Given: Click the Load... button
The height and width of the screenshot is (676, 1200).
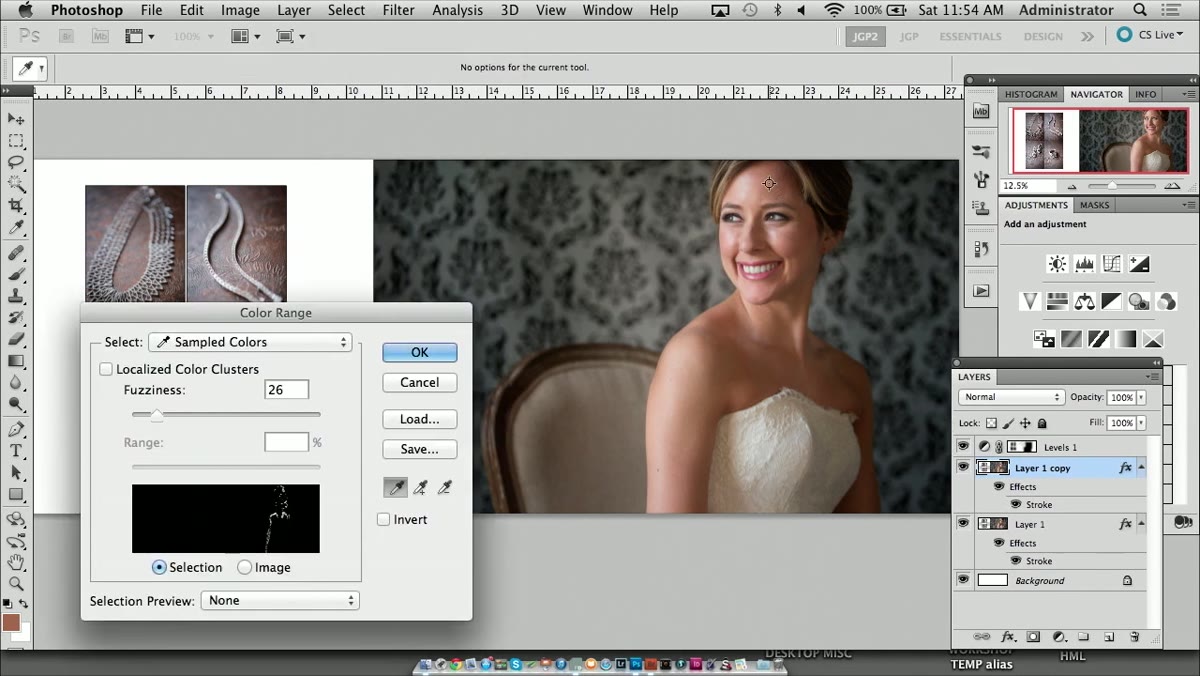Looking at the screenshot, I should click(420, 419).
